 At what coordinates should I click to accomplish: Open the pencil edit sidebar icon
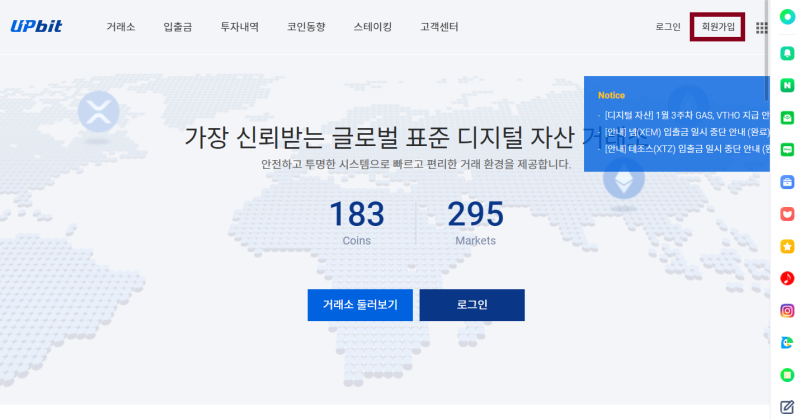[787, 407]
